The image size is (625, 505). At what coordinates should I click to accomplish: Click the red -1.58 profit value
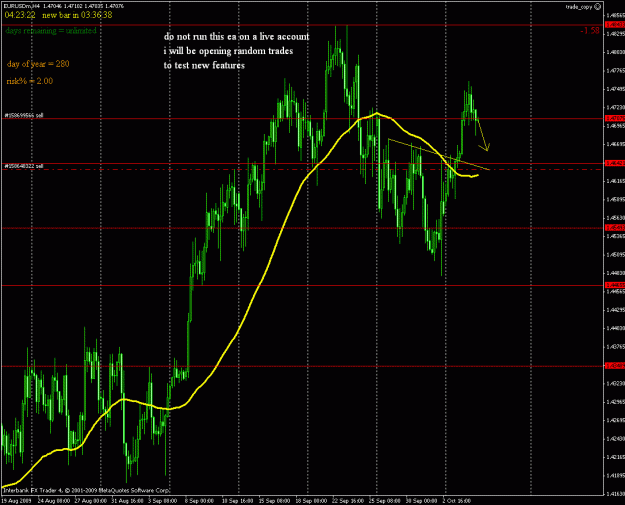590,31
